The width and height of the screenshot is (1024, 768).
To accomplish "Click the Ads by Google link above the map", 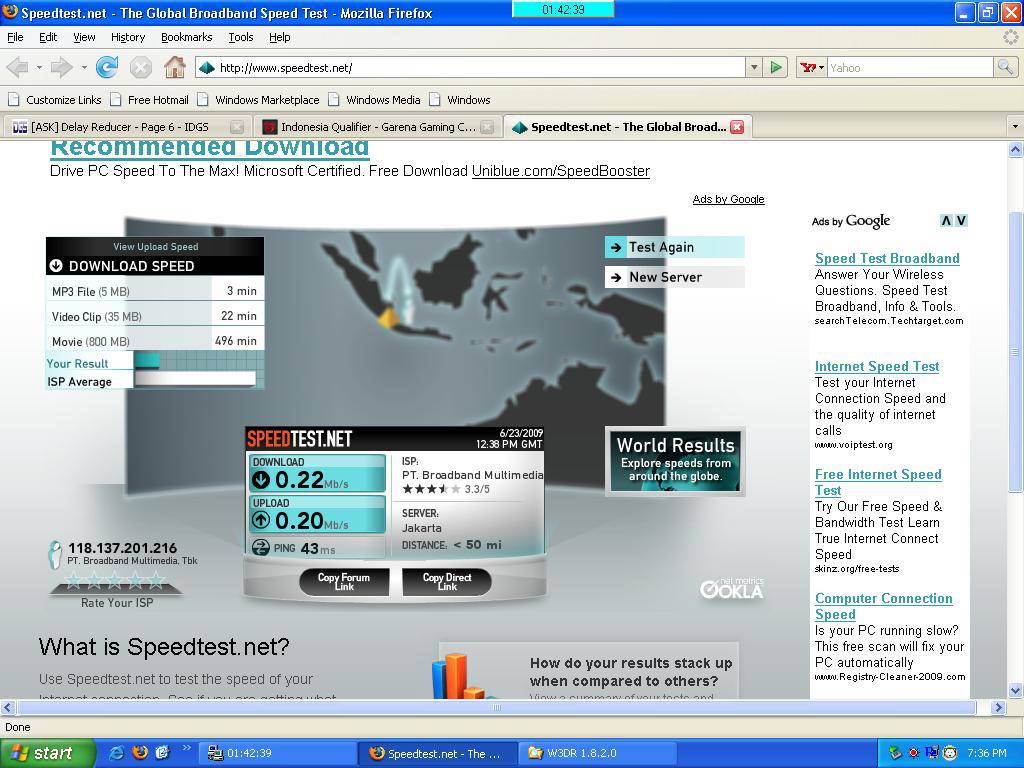I will click(x=728, y=199).
